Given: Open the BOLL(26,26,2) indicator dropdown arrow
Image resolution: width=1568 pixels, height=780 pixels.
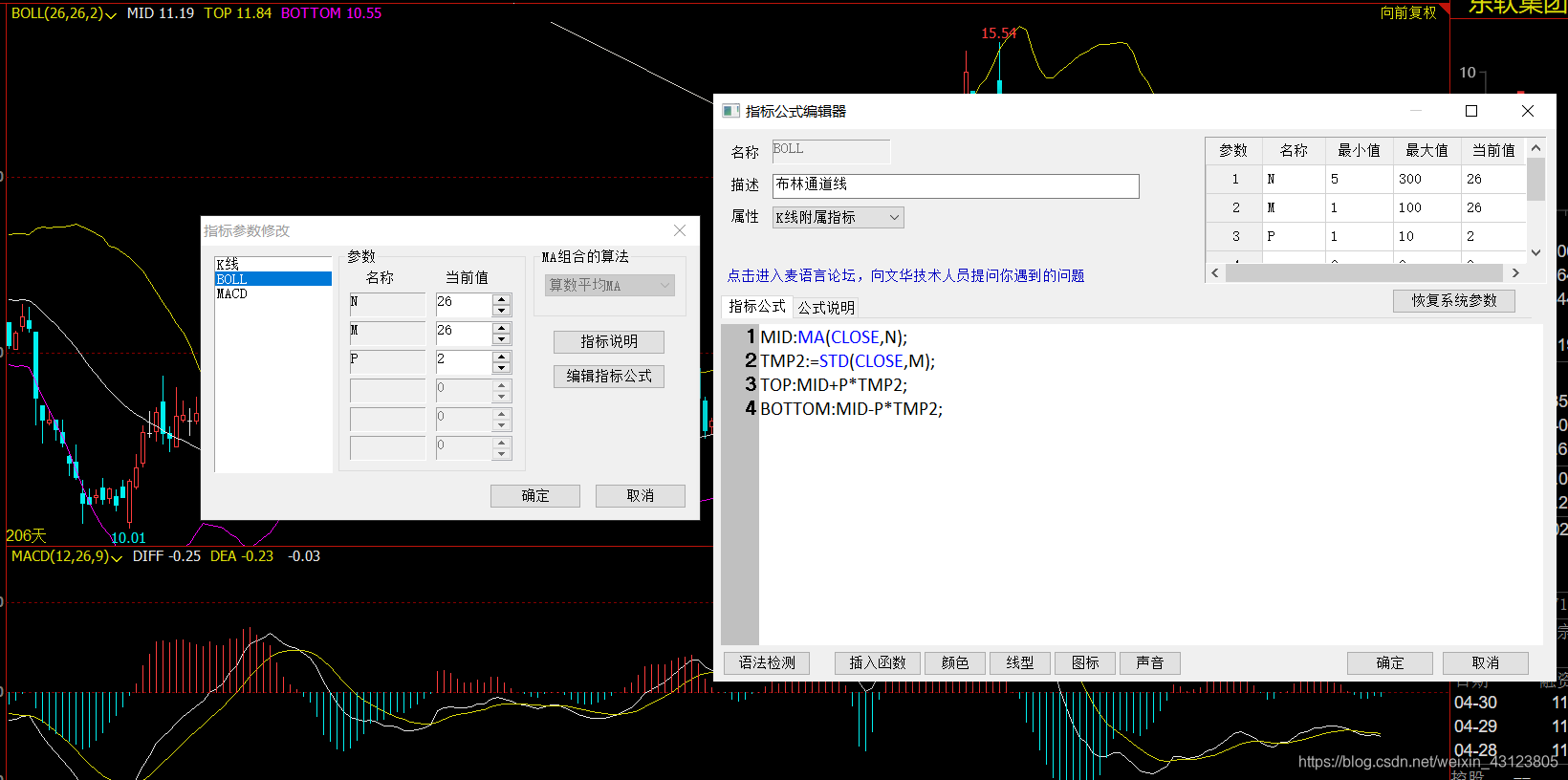Looking at the screenshot, I should pos(111,15).
